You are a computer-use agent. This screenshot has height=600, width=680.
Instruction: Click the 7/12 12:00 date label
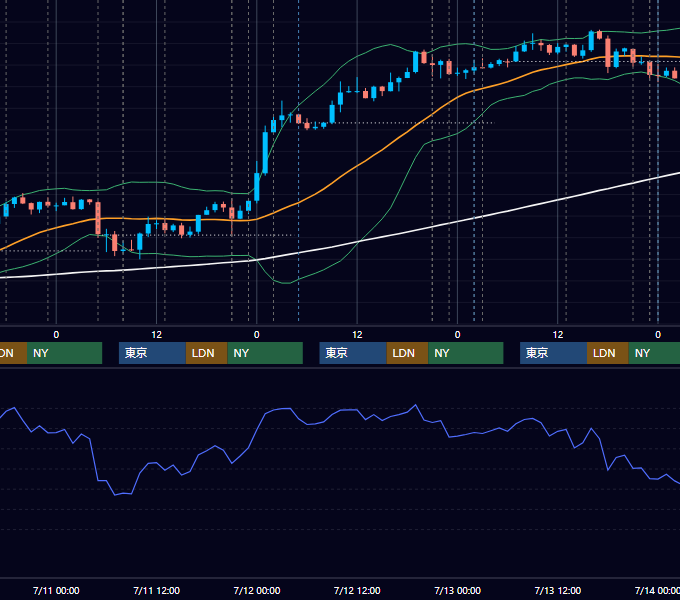(x=357, y=590)
